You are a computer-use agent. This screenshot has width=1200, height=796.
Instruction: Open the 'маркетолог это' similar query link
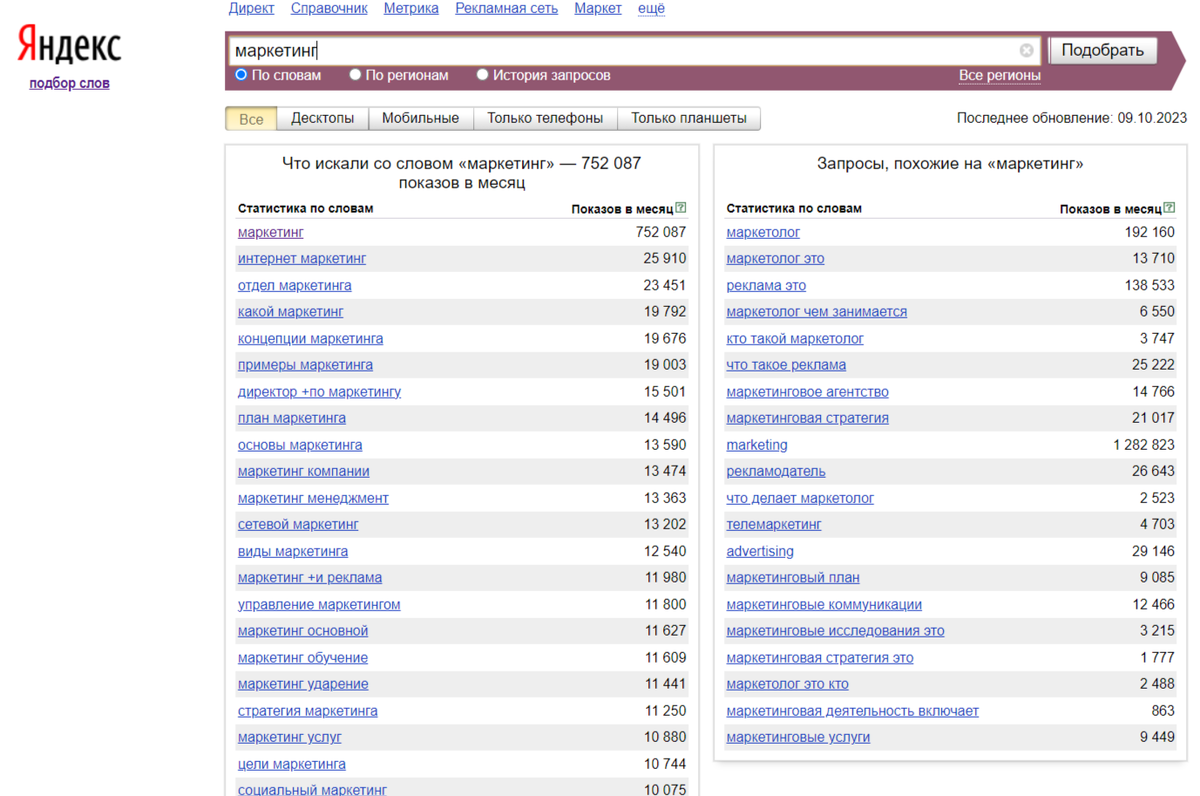pos(776,258)
